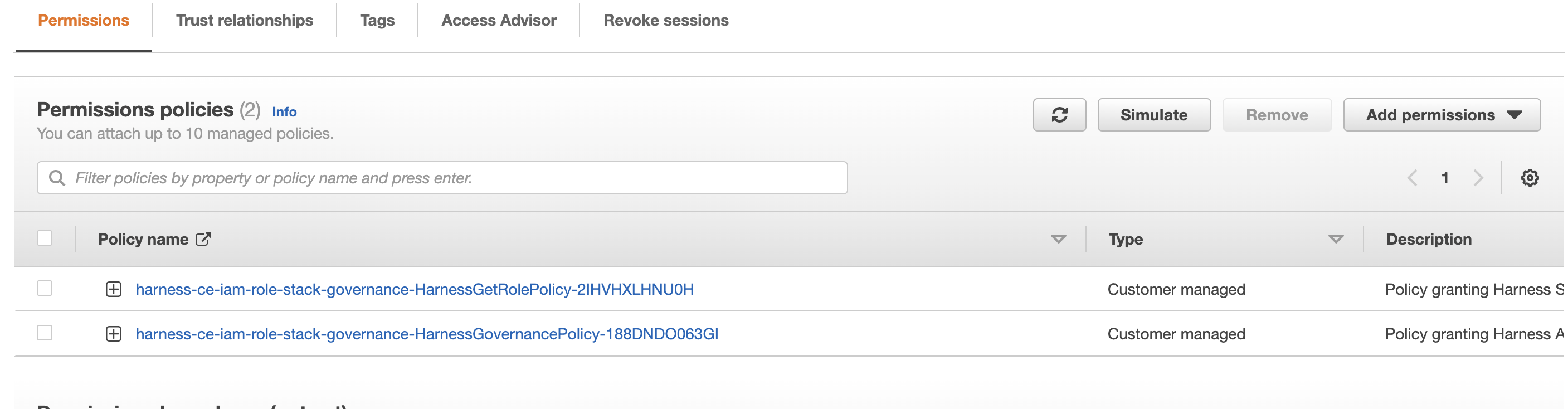Open the Add permissions dropdown

point(1442,115)
